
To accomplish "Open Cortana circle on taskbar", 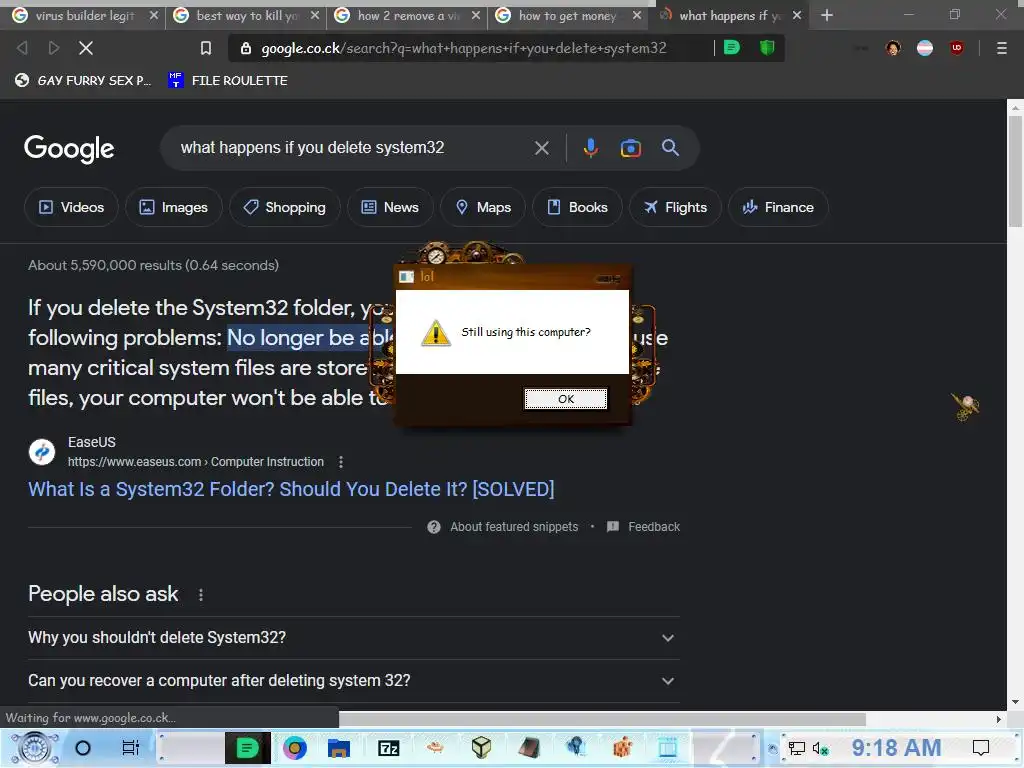I will click(83, 748).
